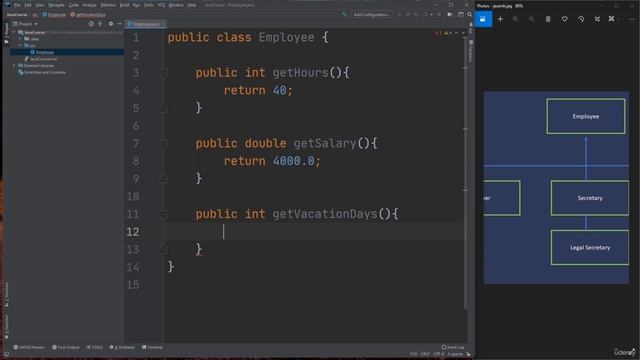
Task: Click the build project hammer icon
Action: [x=344, y=15]
